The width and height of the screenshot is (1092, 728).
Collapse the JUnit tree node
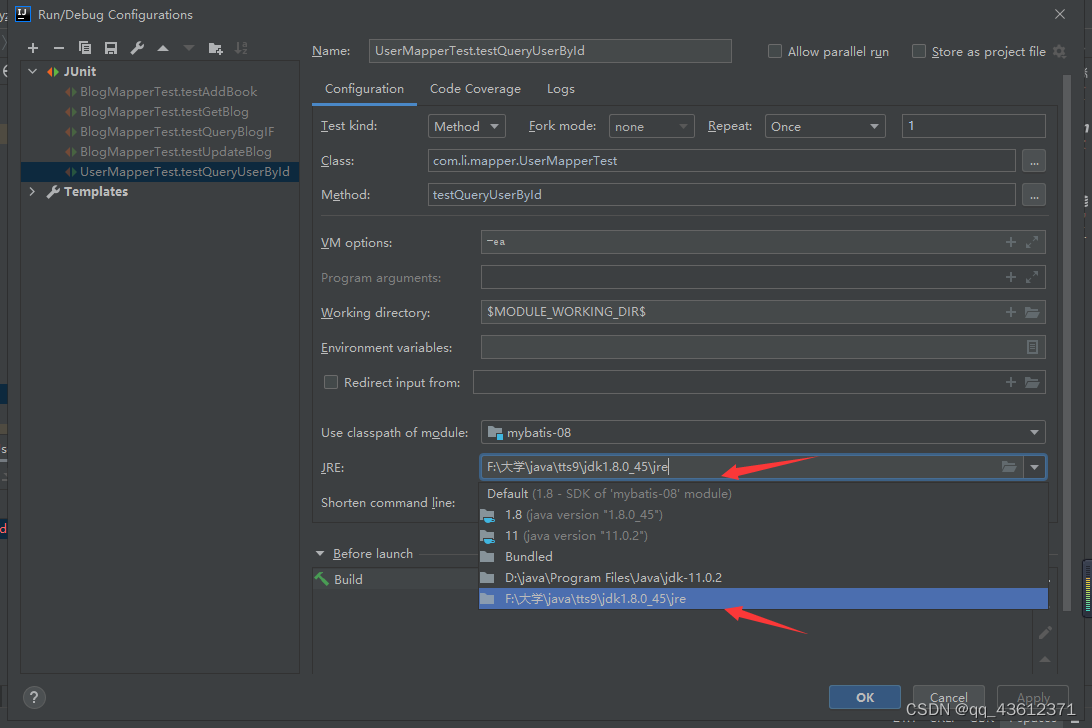(31, 71)
